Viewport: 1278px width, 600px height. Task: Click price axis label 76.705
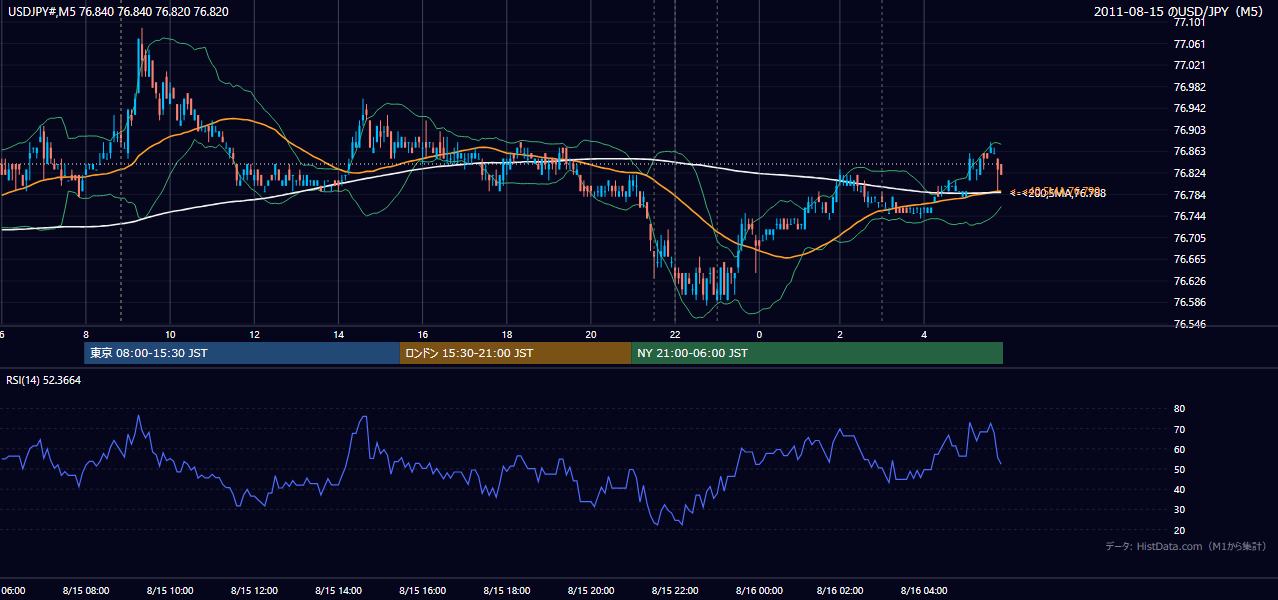tap(1189, 238)
